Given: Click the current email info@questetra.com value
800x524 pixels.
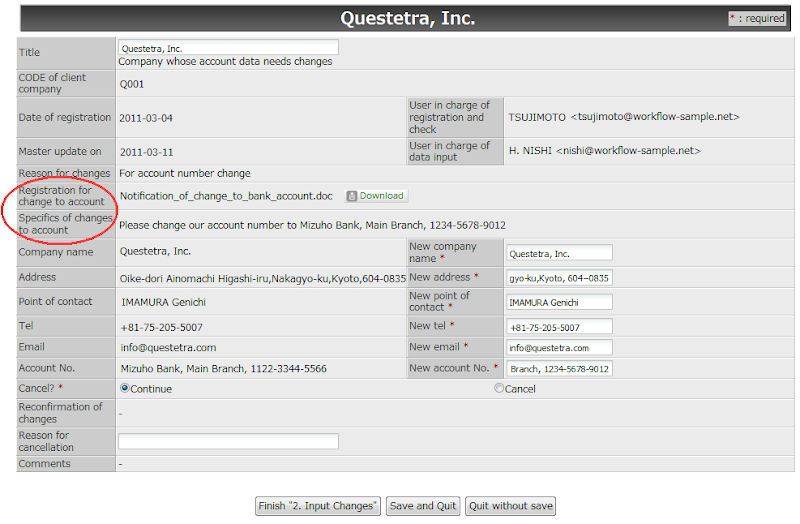Looking at the screenshot, I should (x=168, y=348).
